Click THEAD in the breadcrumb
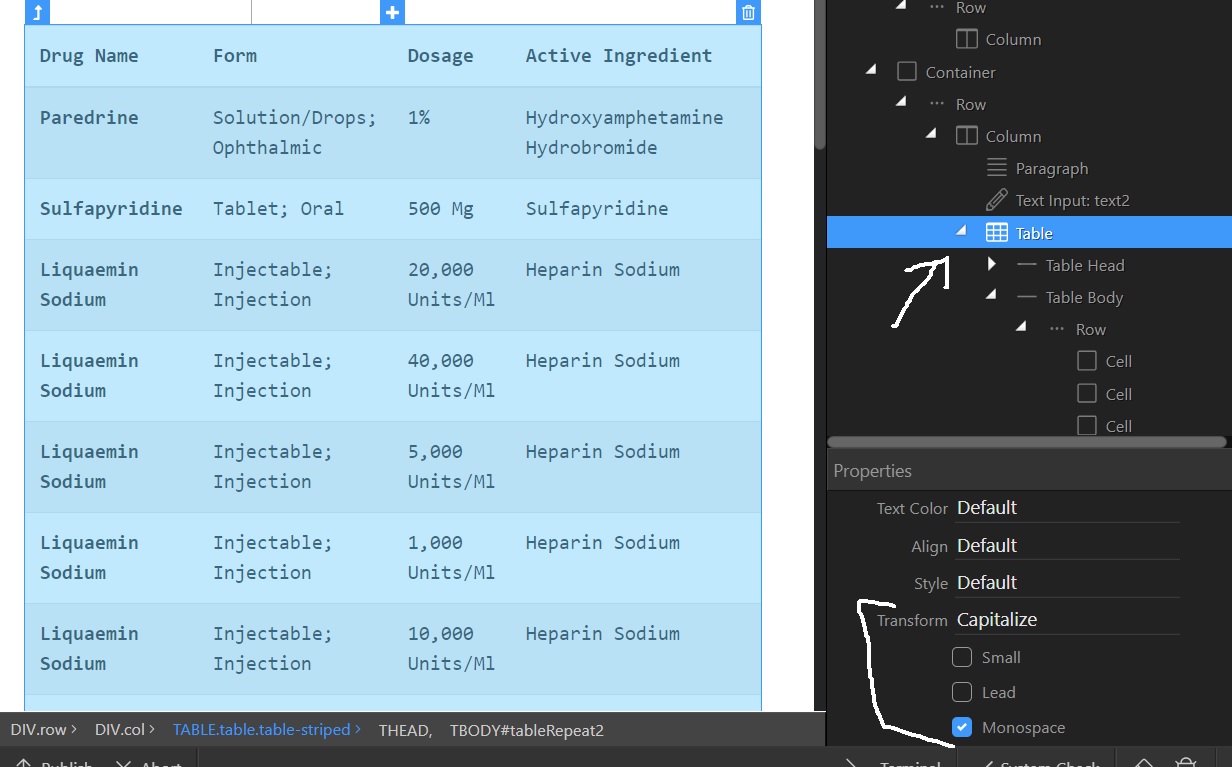Image resolution: width=1232 pixels, height=767 pixels. (x=405, y=731)
